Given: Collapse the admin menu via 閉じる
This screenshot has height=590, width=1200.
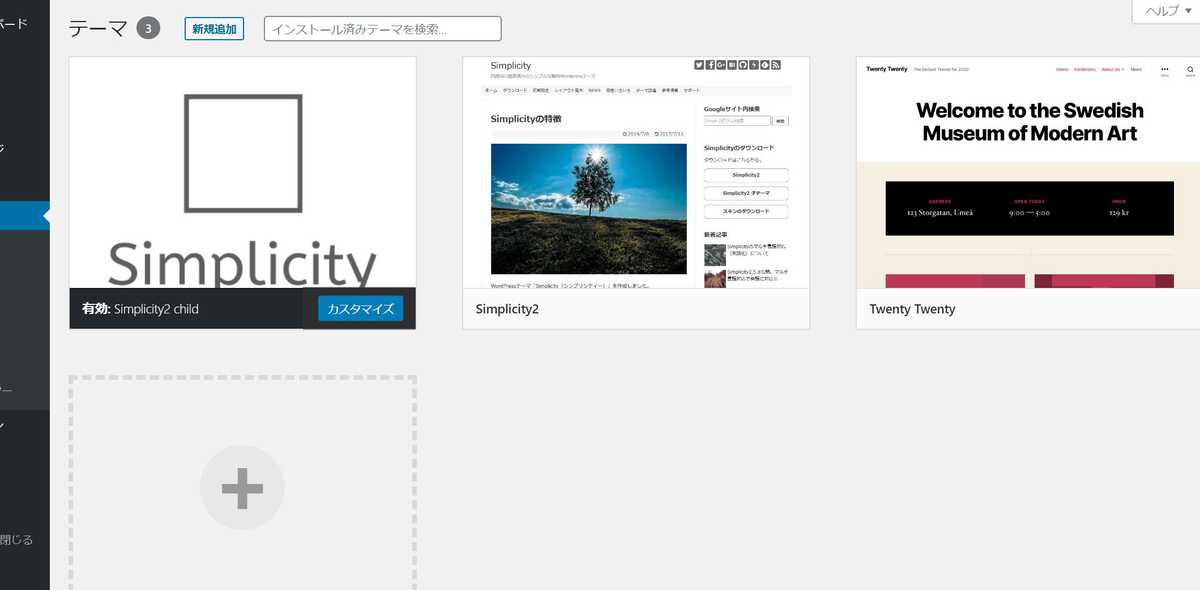Looking at the screenshot, I should click(17, 540).
